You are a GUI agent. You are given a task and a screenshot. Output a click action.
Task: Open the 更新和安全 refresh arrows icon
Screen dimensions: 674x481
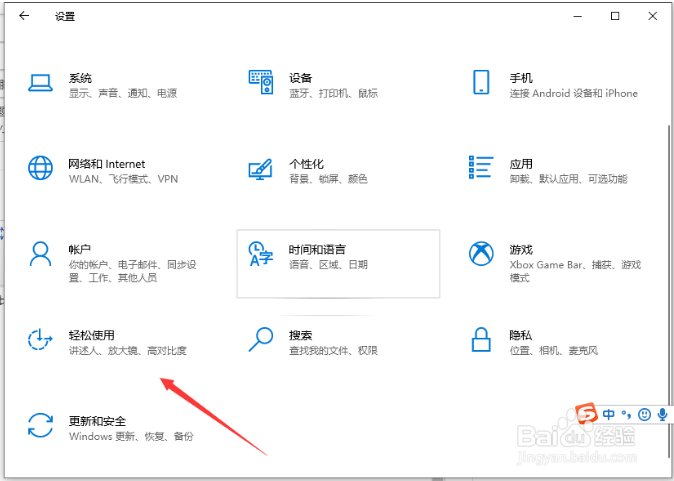point(40,425)
